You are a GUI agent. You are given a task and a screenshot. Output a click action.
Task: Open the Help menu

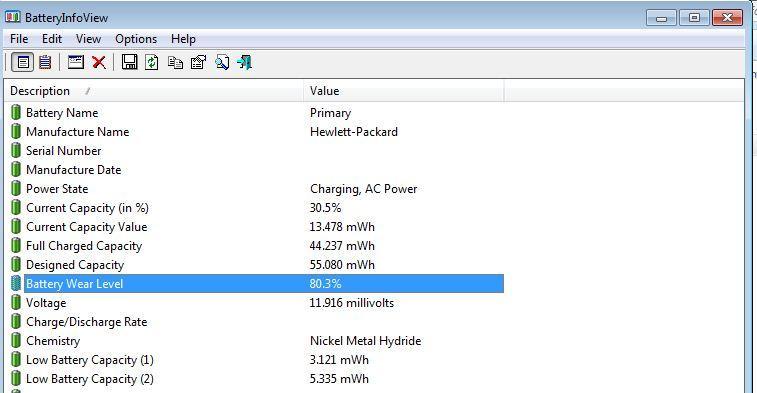tap(183, 39)
